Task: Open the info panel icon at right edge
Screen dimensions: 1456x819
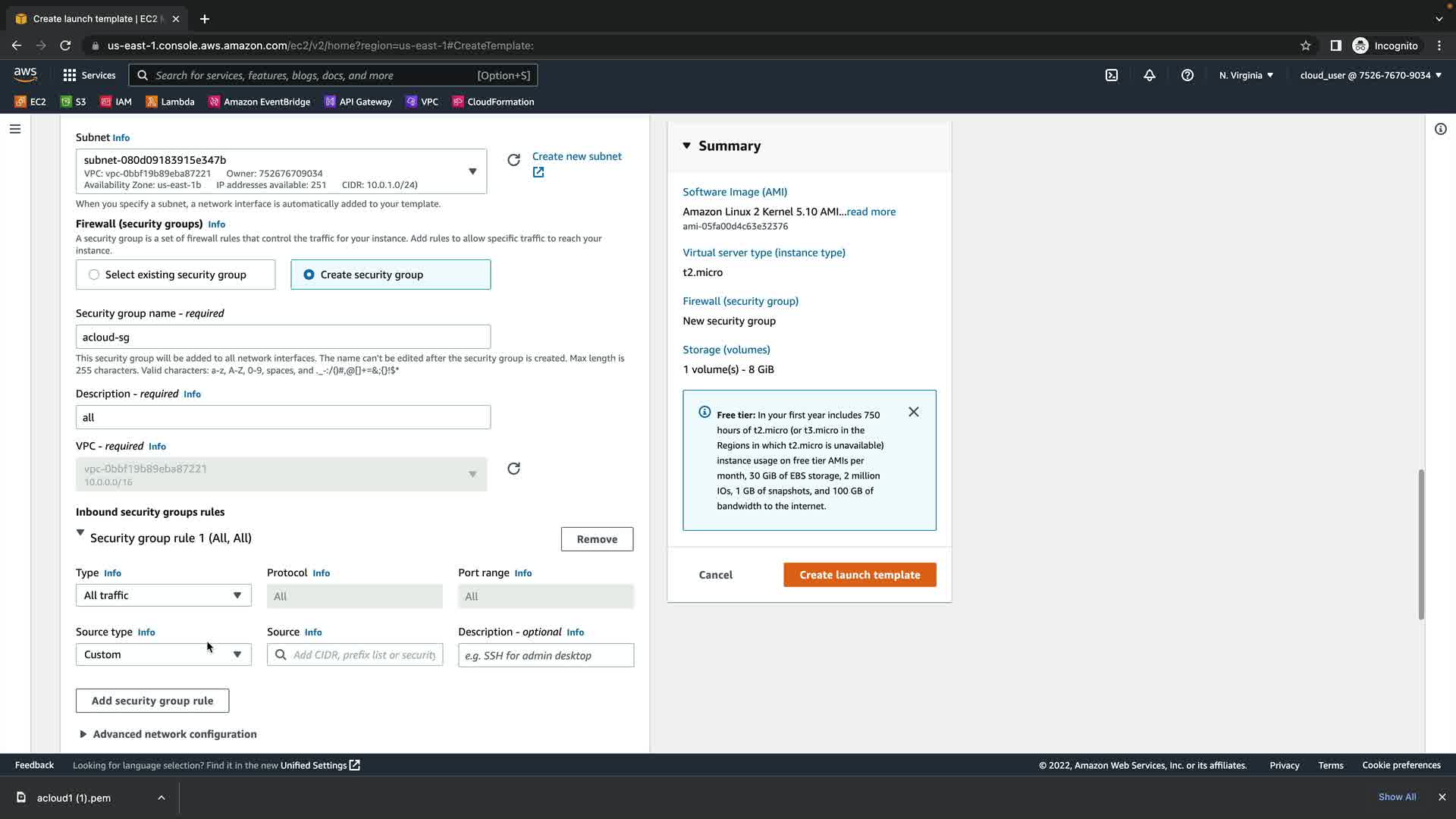Action: [x=1440, y=129]
